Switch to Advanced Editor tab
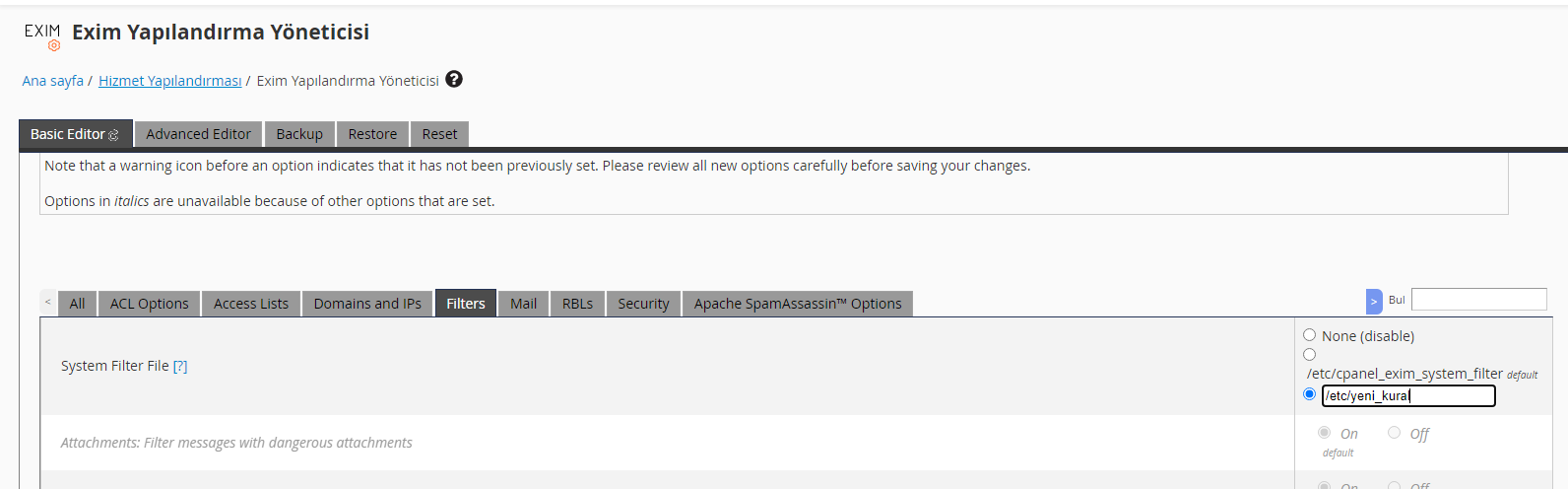Screen dimensions: 1568x489 198,134
